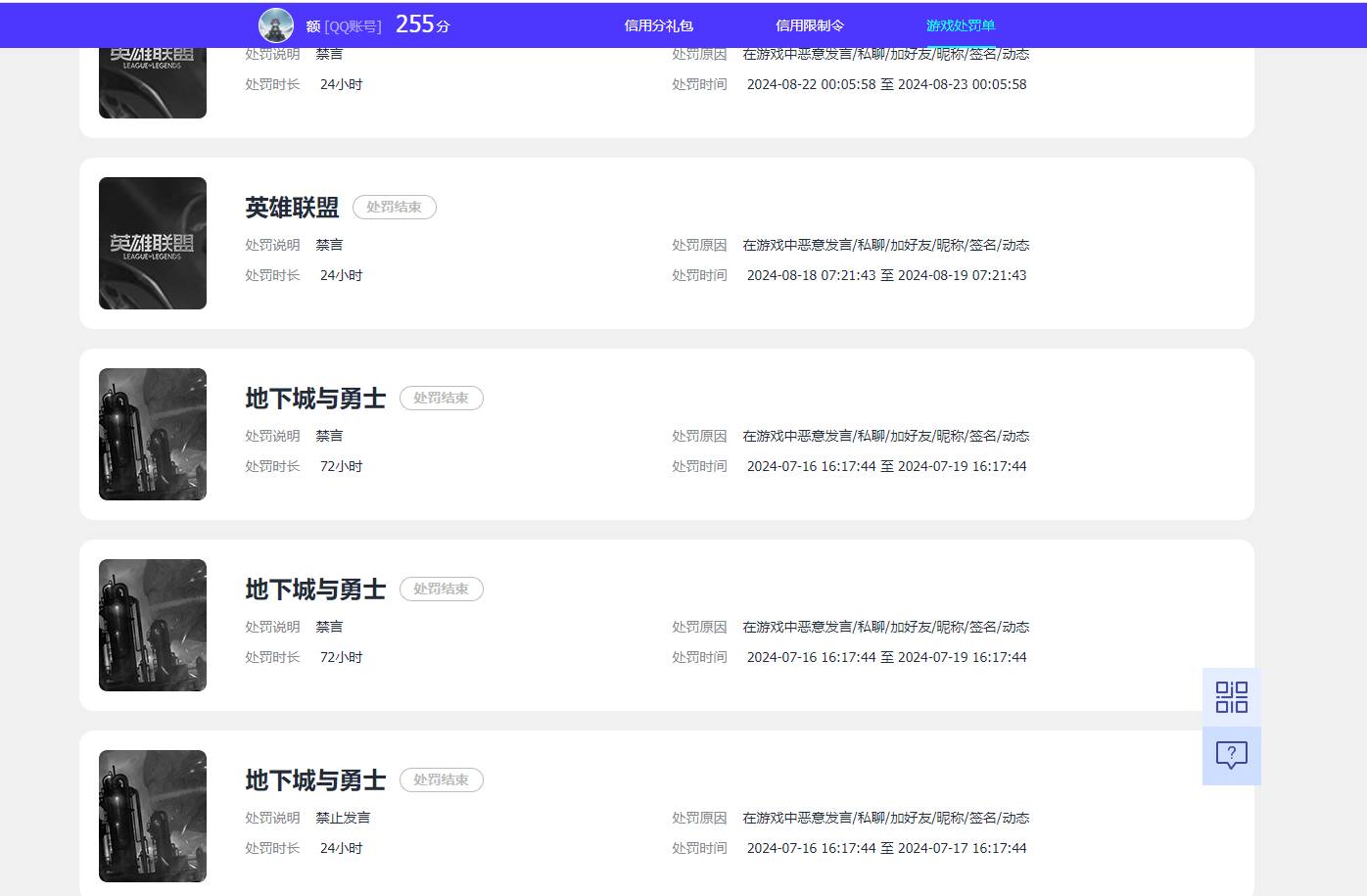Click the QR code icon on right edge
1367x896 pixels.
tap(1231, 696)
